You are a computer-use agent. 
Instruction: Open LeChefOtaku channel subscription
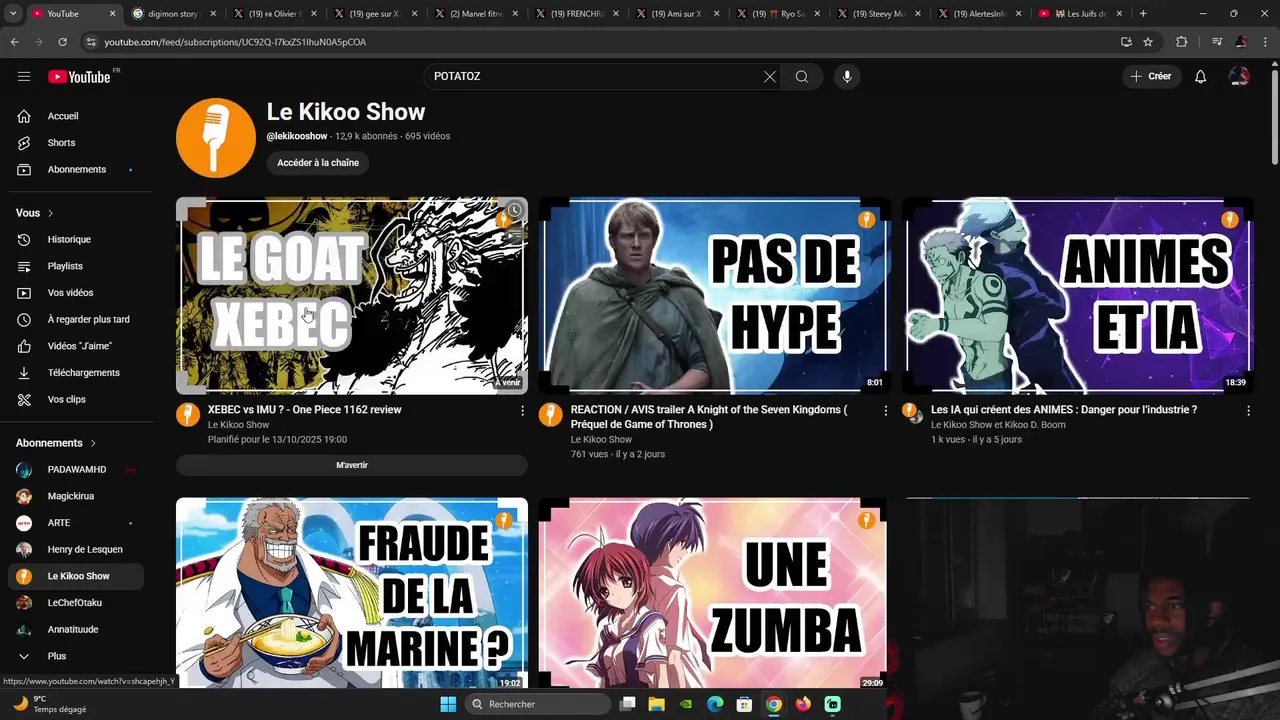[x=76, y=603]
